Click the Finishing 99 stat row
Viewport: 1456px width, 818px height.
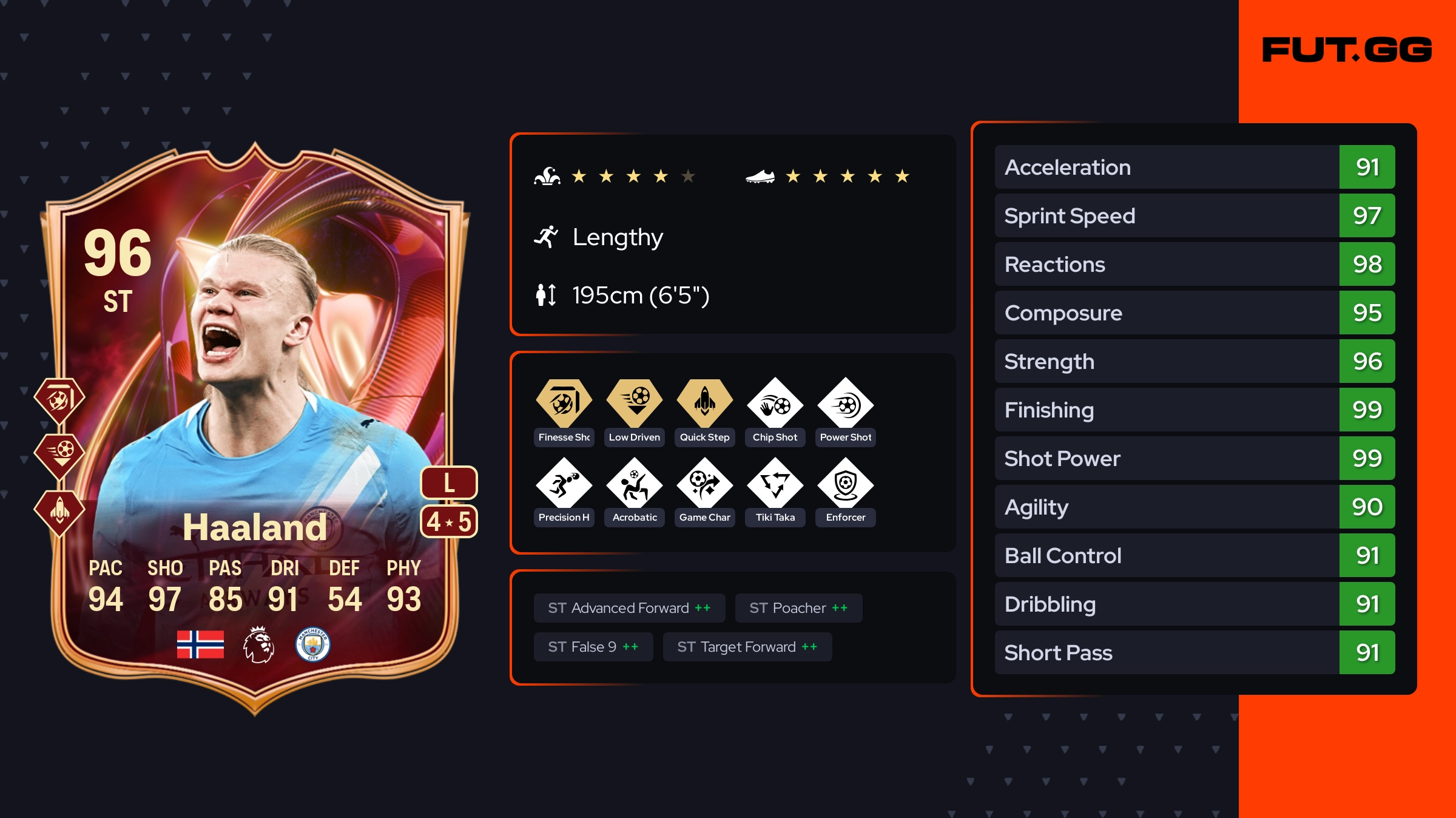(1195, 410)
